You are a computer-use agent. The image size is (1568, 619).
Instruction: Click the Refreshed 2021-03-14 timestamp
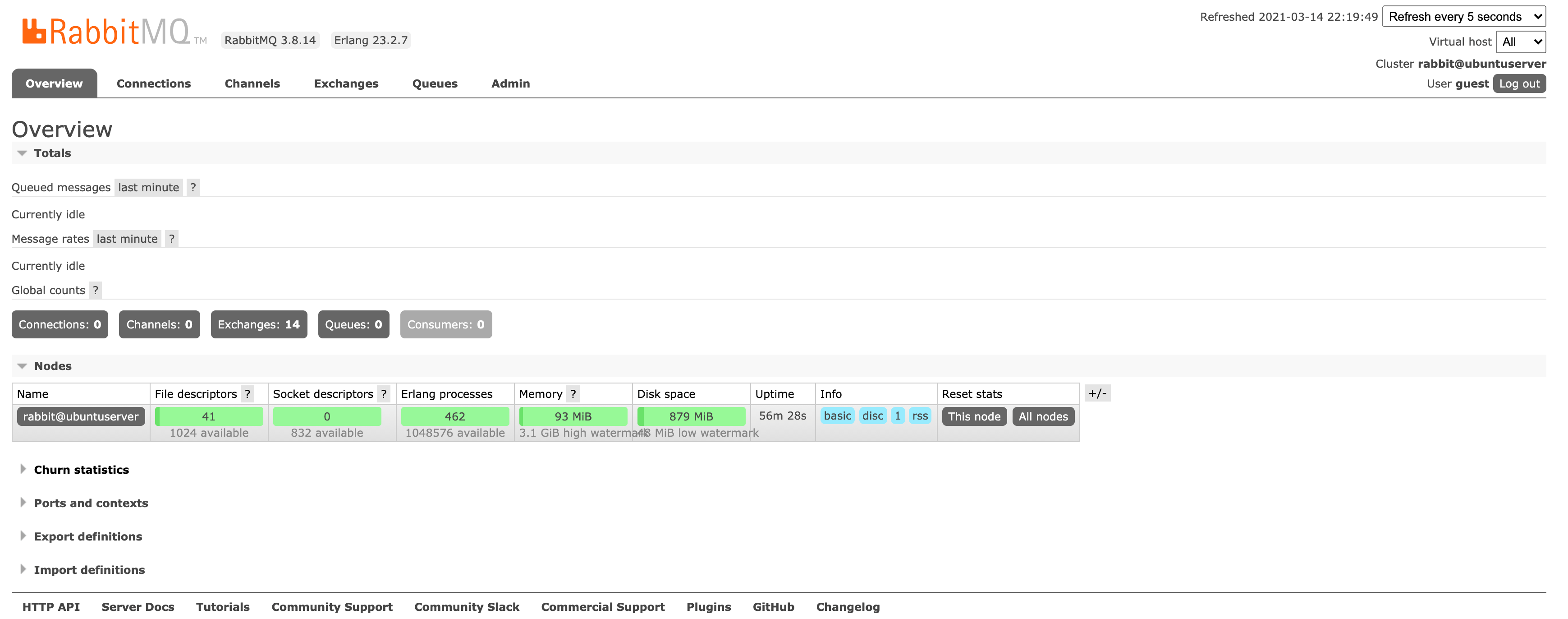[x=1288, y=17]
